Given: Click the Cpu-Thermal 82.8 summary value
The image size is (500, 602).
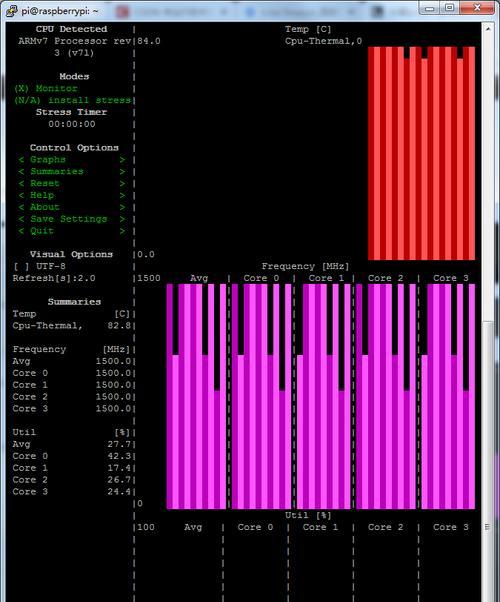Looking at the screenshot, I should pyautogui.click(x=119, y=326).
